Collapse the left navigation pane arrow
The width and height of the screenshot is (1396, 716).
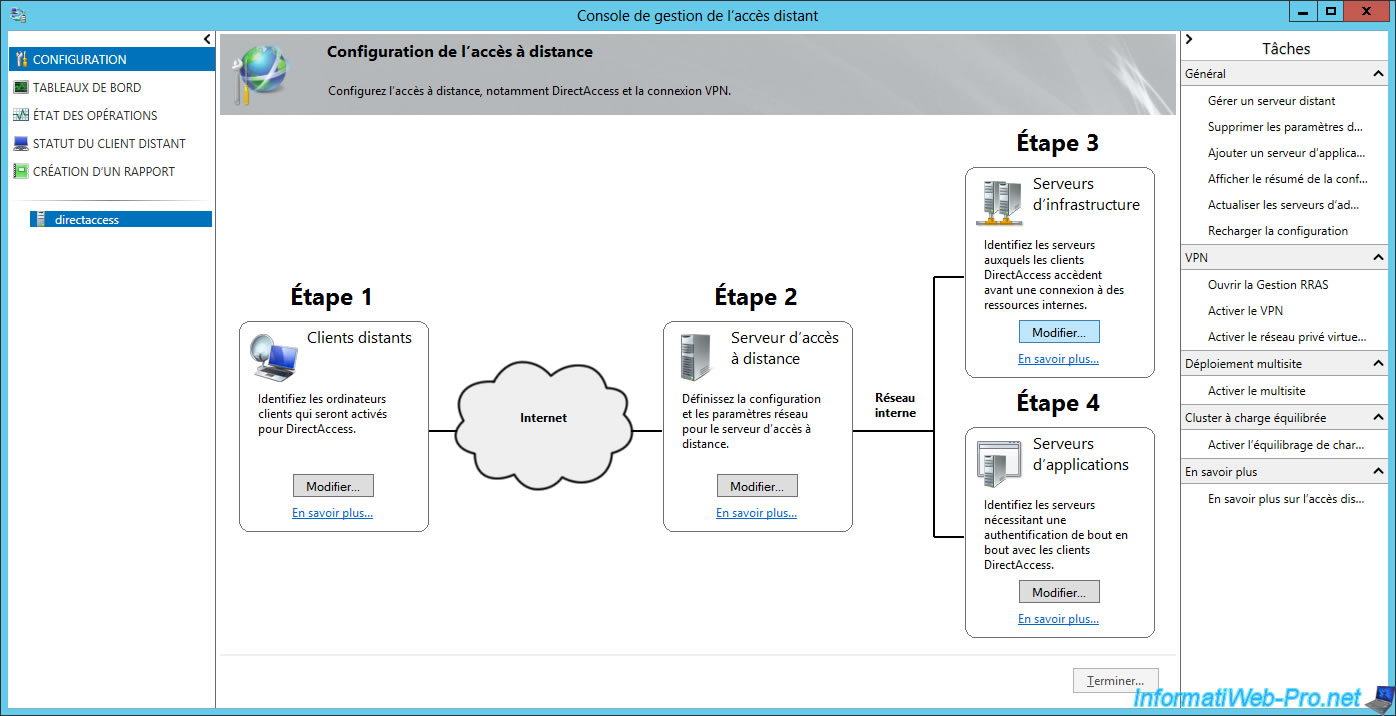207,39
